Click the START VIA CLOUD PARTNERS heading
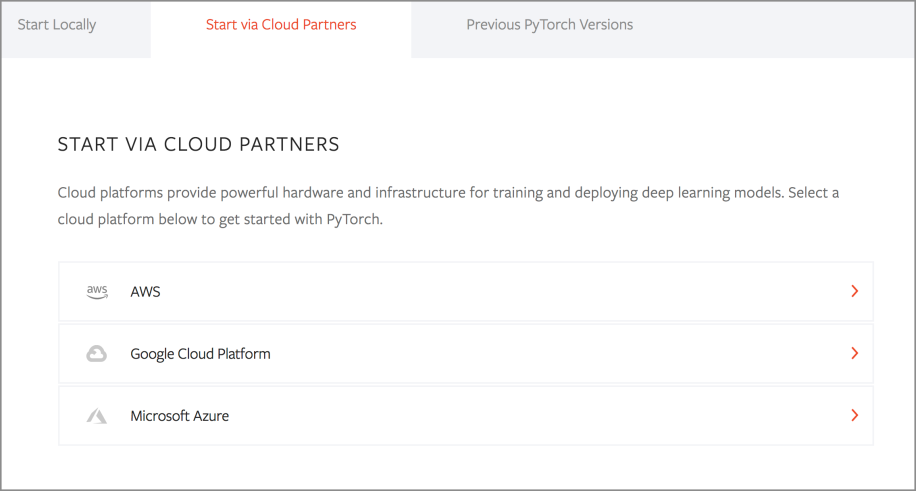916x491 pixels. [199, 145]
